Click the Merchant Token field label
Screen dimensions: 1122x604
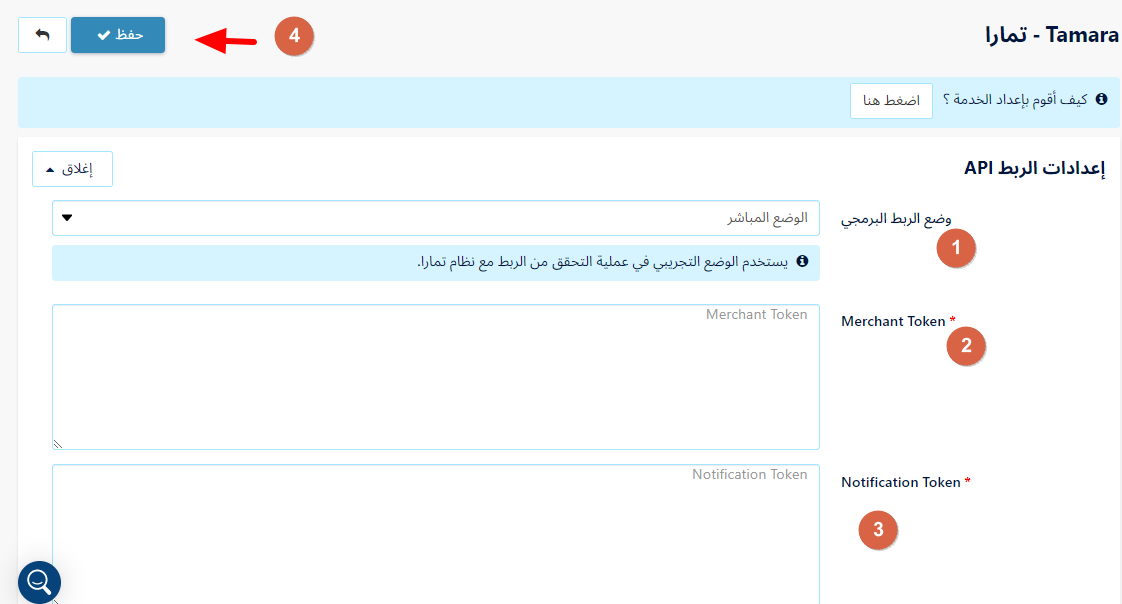pos(893,321)
